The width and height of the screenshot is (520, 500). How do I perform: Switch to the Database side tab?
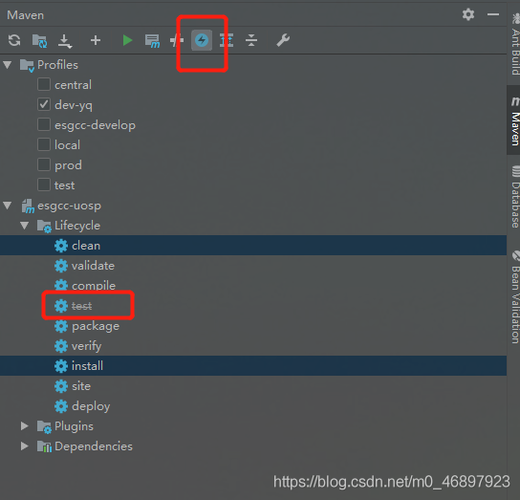(515, 197)
